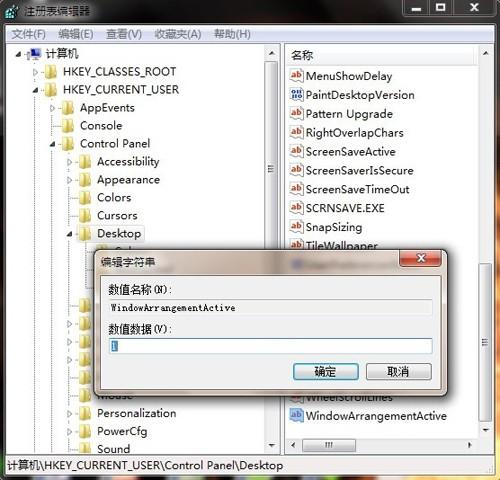
Task: Click the Sound folder icon
Action: click(x=85, y=448)
